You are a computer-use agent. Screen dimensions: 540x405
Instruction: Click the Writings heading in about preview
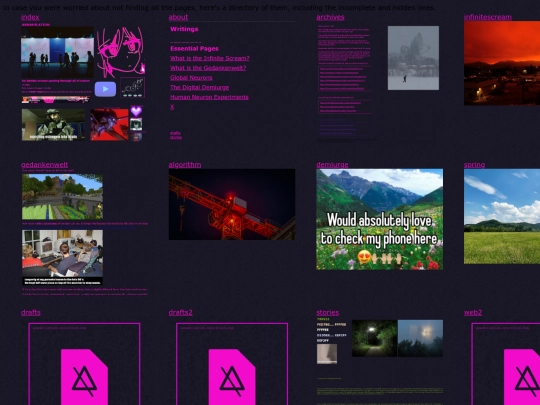point(184,29)
